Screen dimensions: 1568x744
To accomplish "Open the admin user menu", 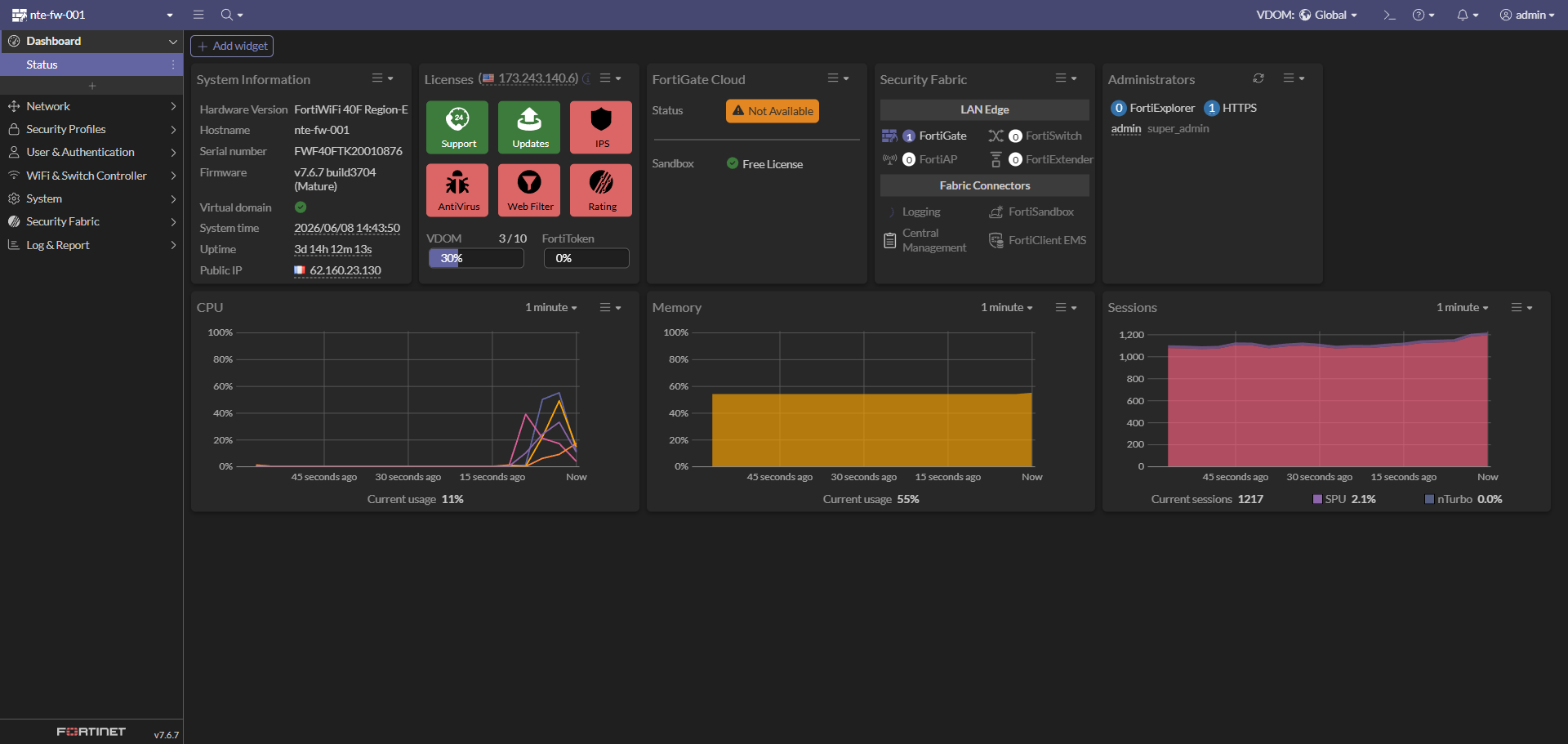I will [x=1527, y=15].
